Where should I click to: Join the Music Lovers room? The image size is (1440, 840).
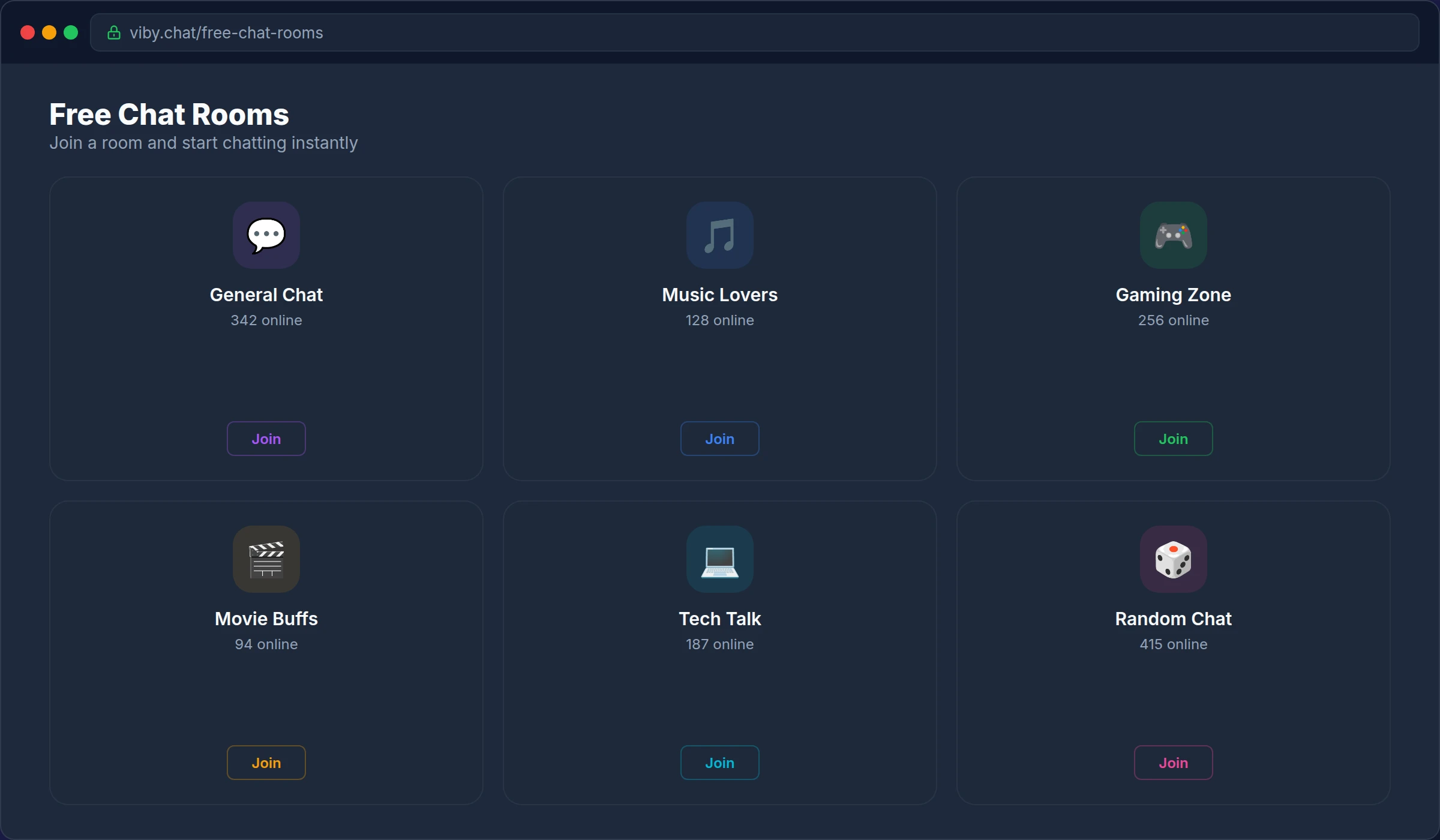click(719, 439)
